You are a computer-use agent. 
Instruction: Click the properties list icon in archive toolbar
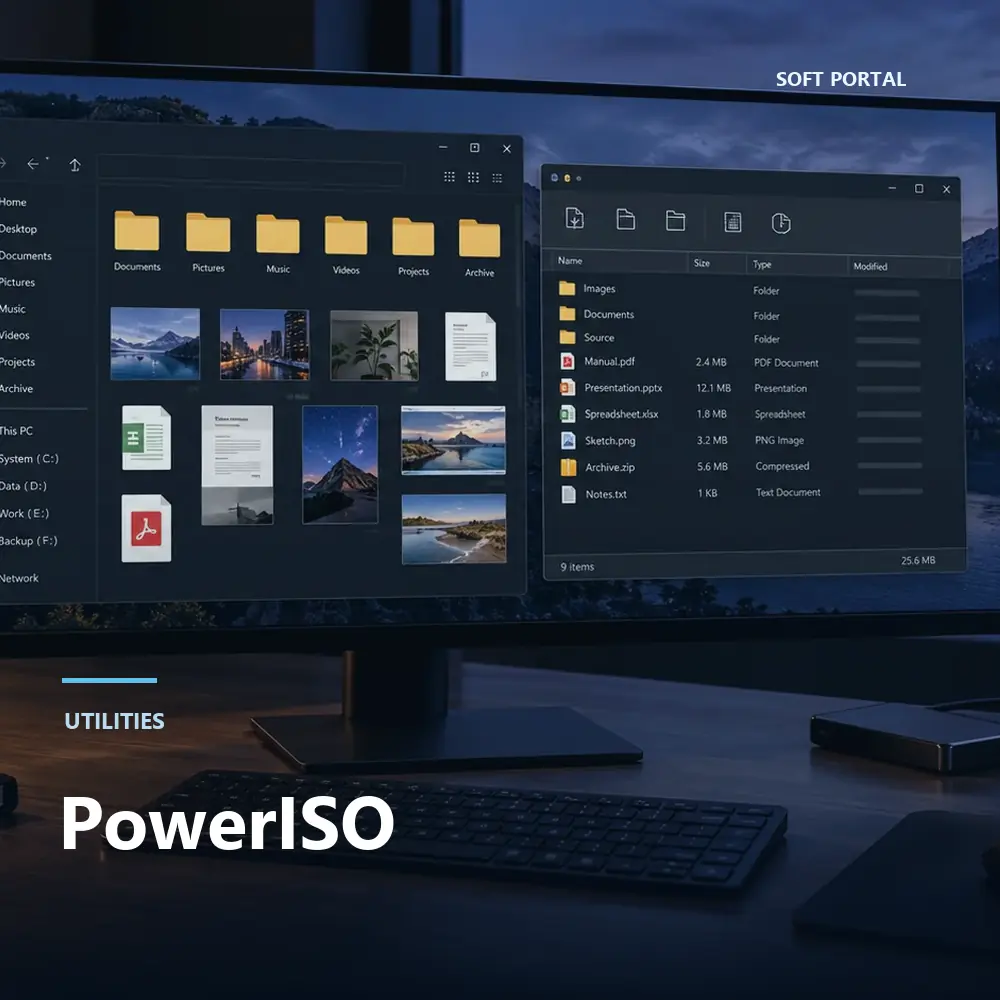pyautogui.click(x=733, y=222)
